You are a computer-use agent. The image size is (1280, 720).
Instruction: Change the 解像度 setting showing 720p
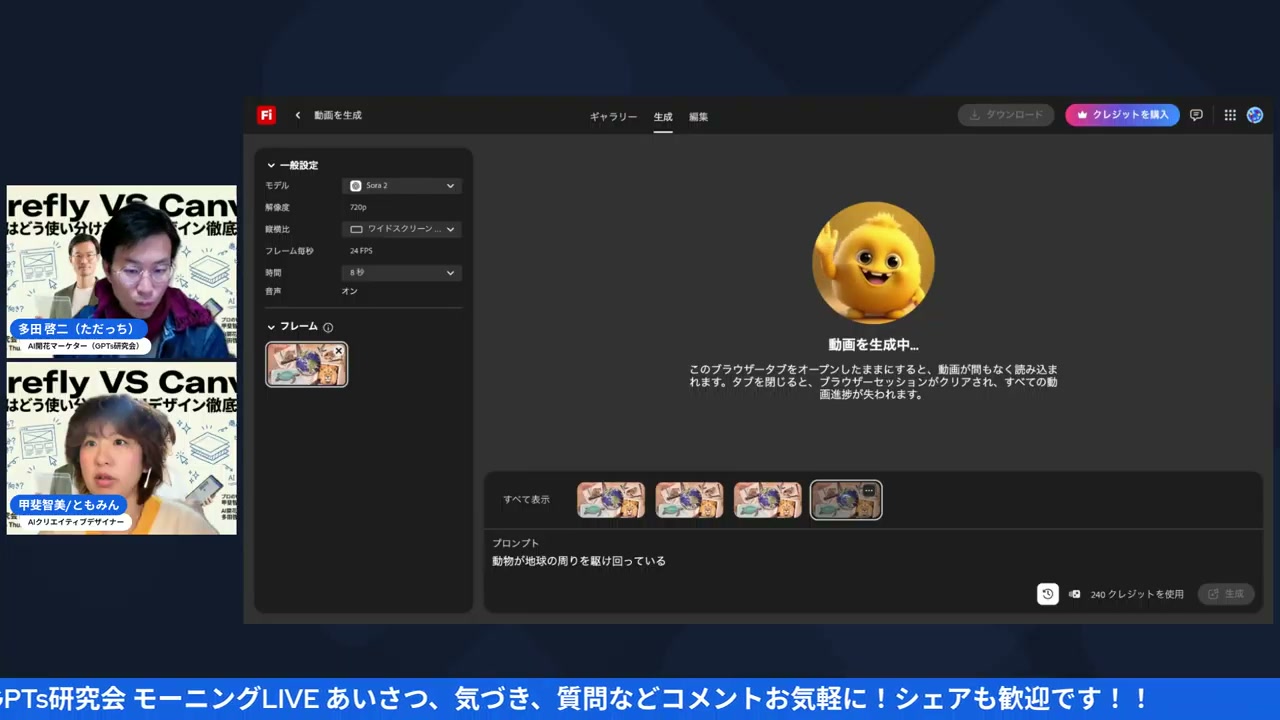click(x=358, y=207)
